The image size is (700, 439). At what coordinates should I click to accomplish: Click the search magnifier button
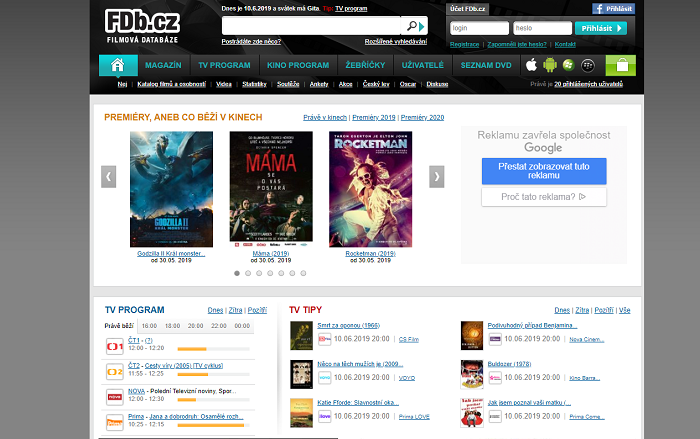[413, 26]
